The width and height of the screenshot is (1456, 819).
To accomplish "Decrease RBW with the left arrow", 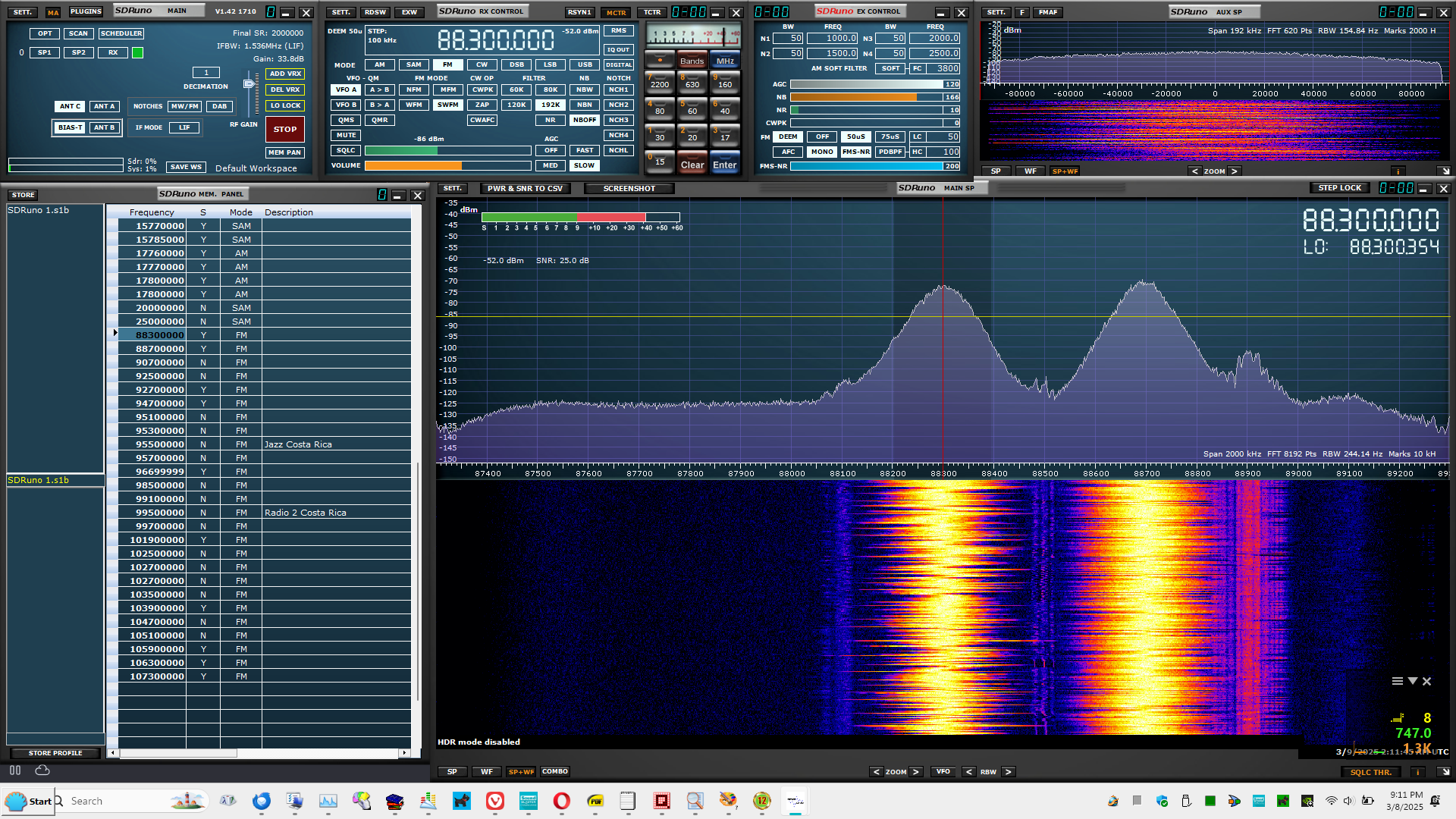I will [x=968, y=772].
